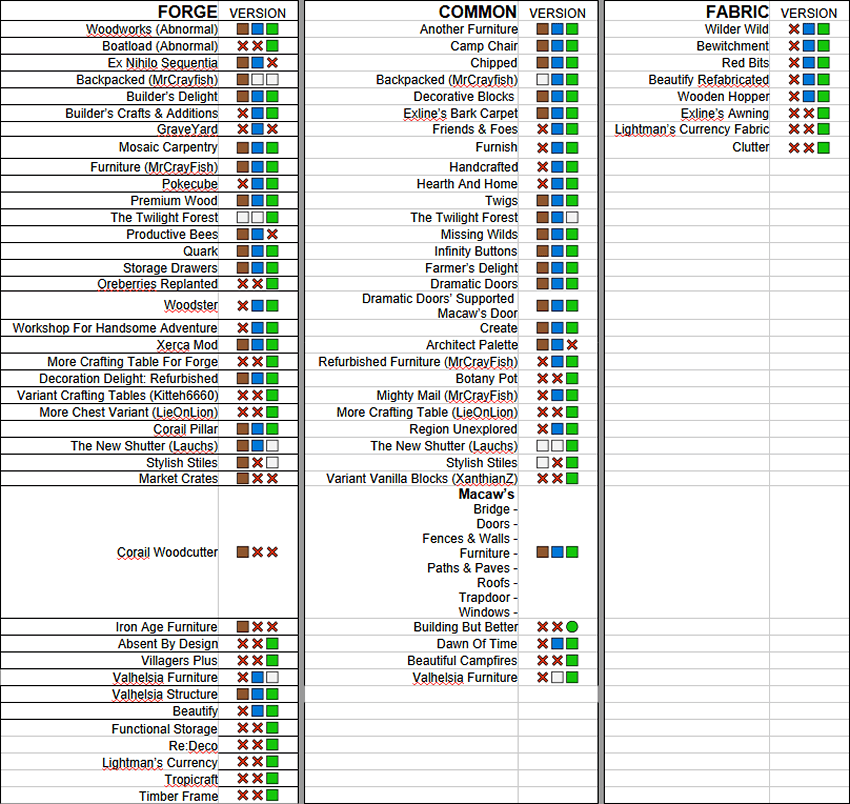The image size is (850, 804).
Task: Select the brown square in Market Crates row
Action: click(x=243, y=478)
